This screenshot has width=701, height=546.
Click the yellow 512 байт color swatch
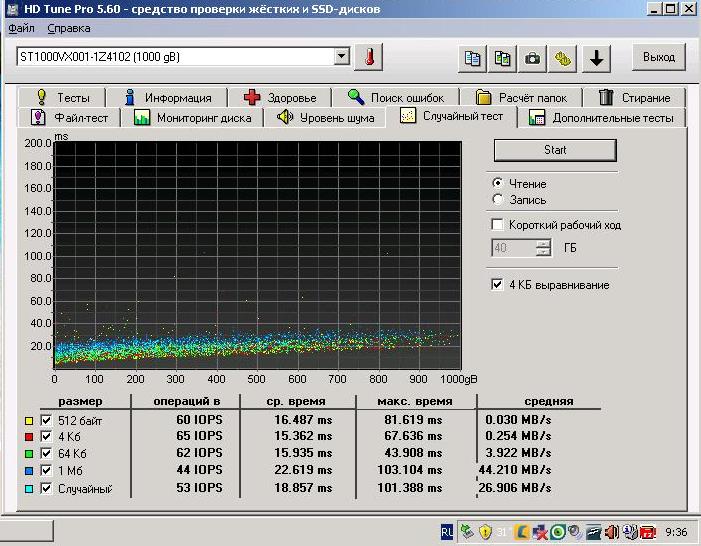pyautogui.click(x=29, y=421)
